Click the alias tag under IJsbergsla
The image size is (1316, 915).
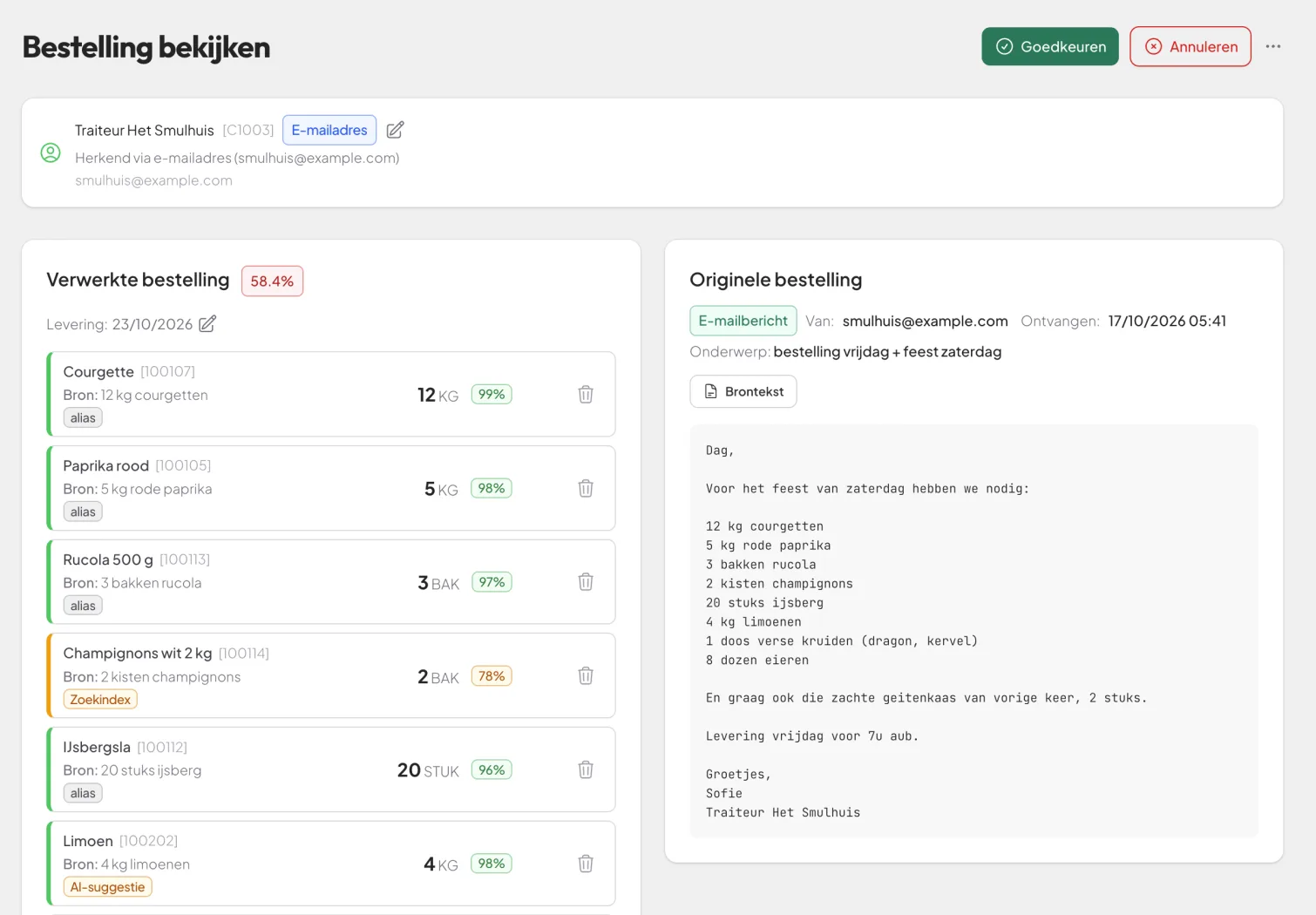(x=83, y=794)
